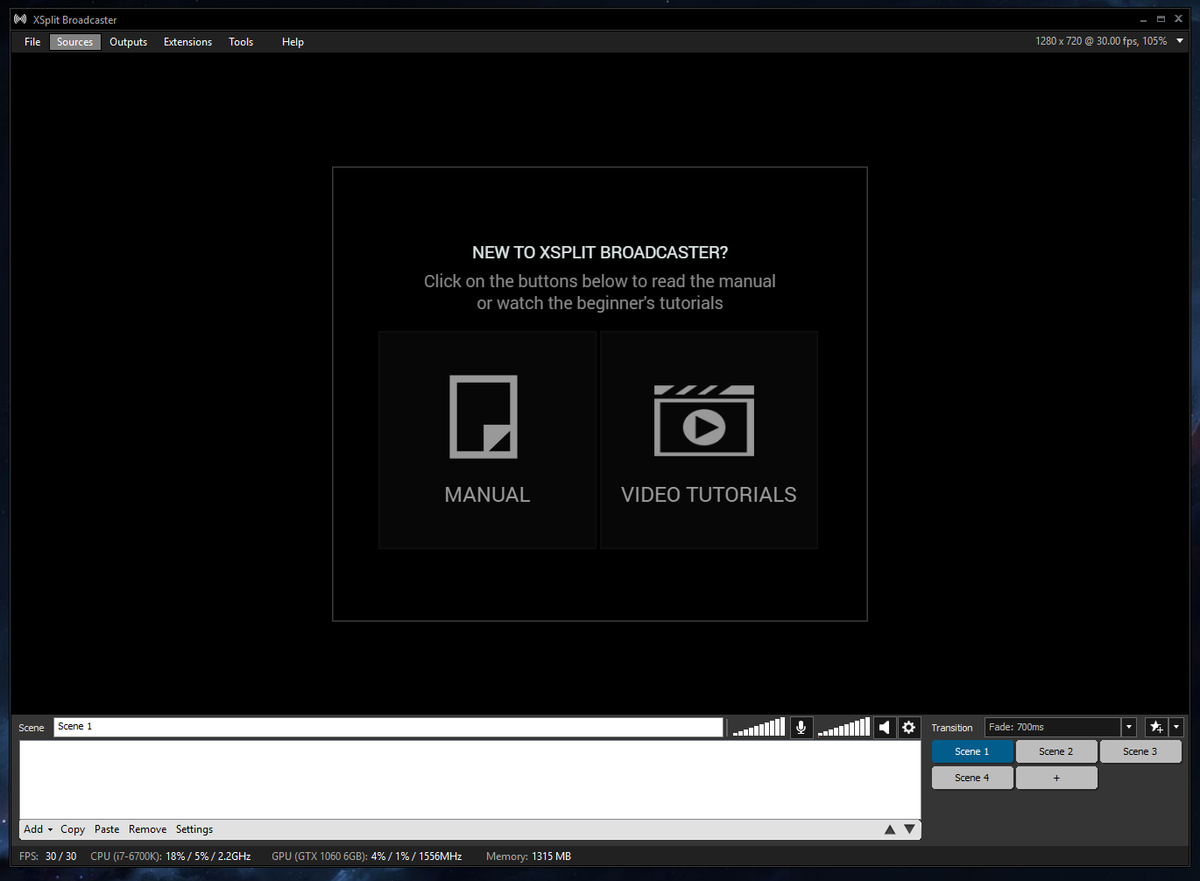Image resolution: width=1200 pixels, height=881 pixels.
Task: Raise source order with the up arrow
Action: [890, 829]
